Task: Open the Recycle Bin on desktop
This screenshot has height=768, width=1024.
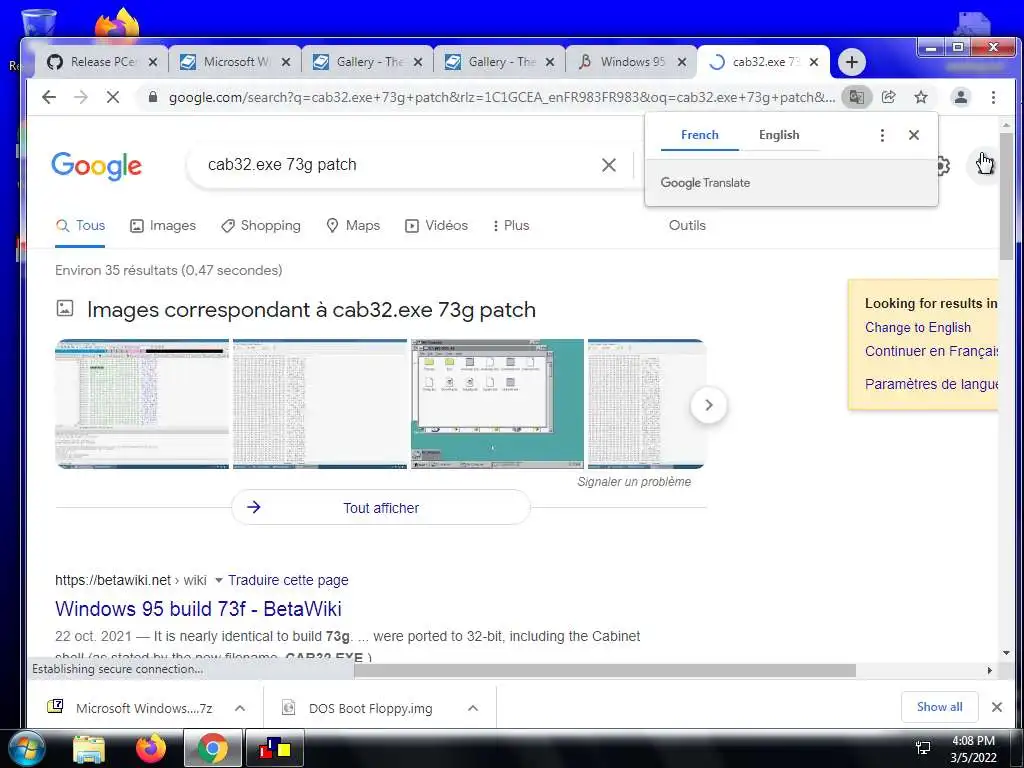Action: tap(39, 23)
